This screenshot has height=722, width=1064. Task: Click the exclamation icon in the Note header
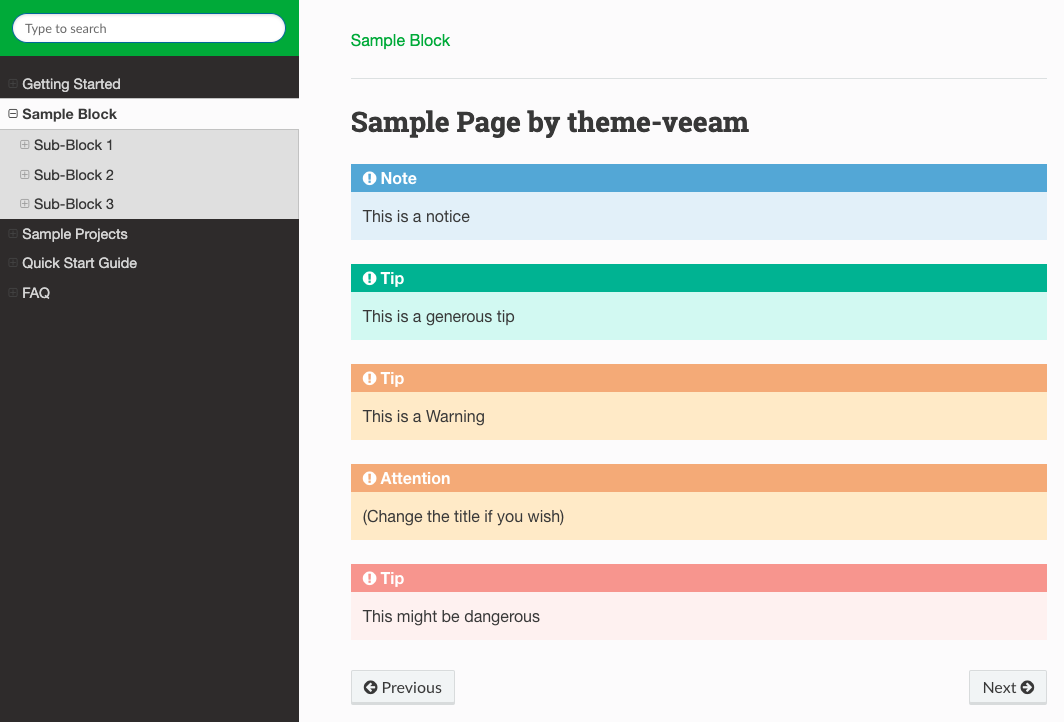click(369, 178)
